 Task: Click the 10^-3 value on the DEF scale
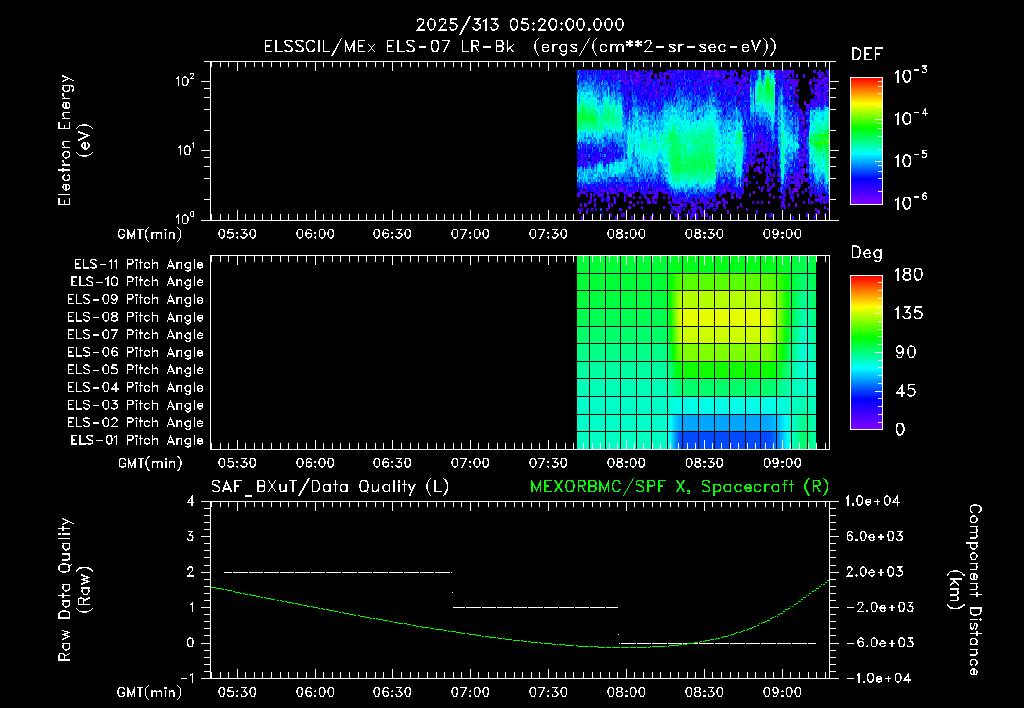click(x=910, y=76)
